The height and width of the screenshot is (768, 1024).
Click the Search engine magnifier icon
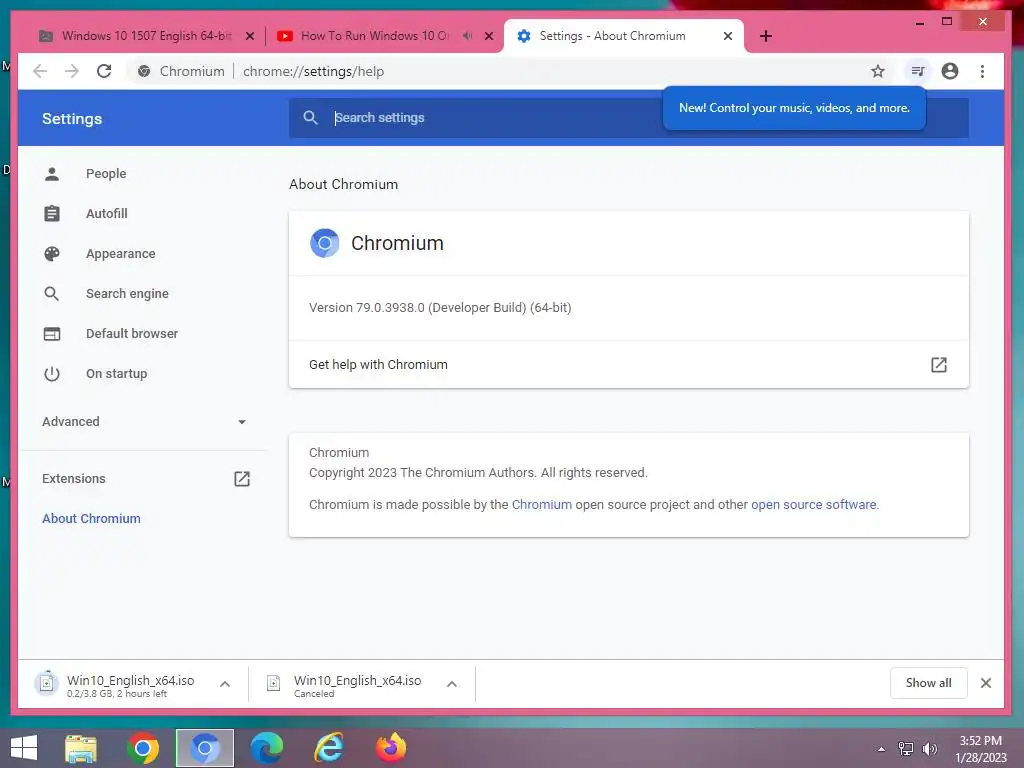click(52, 294)
